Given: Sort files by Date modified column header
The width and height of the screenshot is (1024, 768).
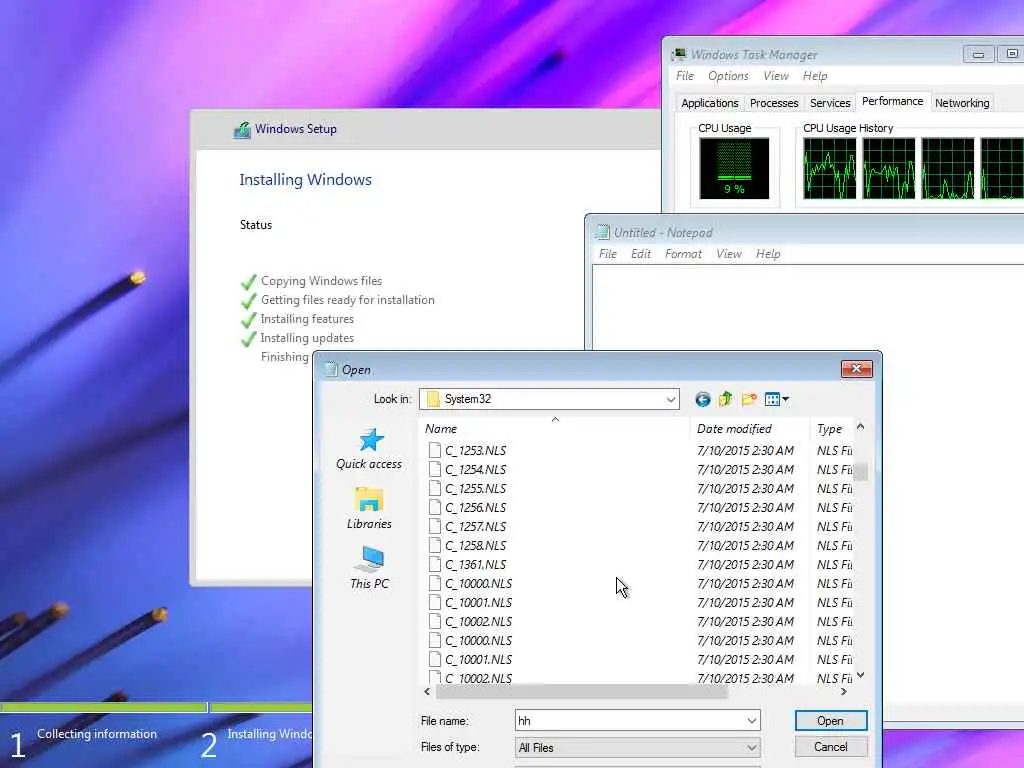Looking at the screenshot, I should click(749, 428).
